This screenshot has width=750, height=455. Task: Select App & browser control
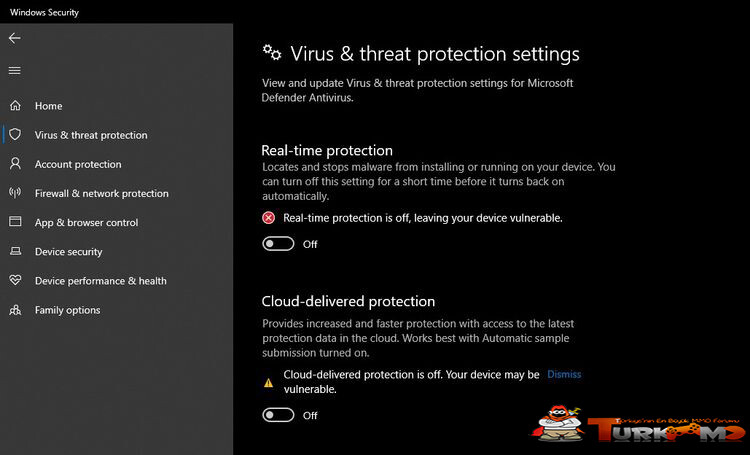point(86,222)
